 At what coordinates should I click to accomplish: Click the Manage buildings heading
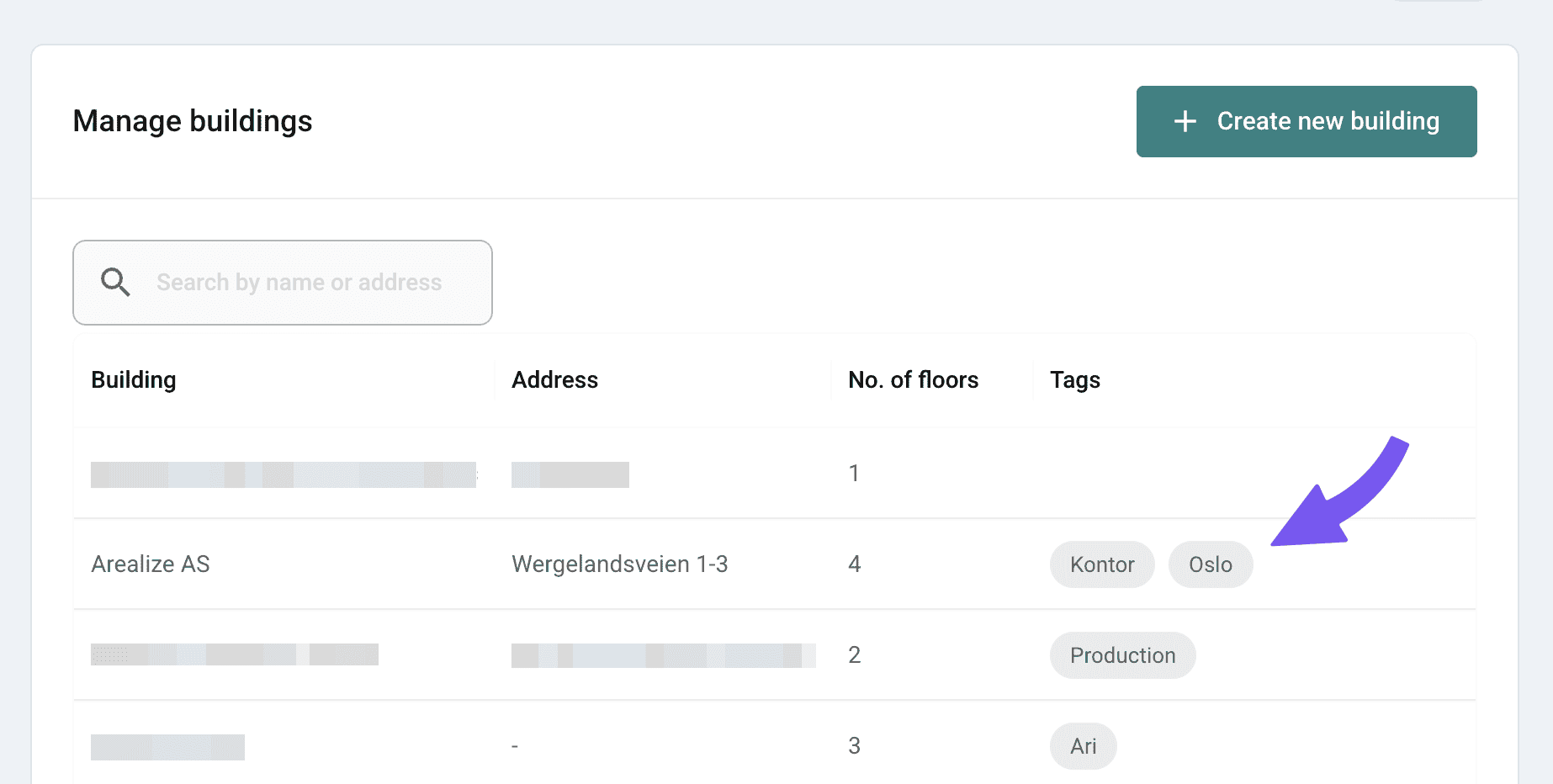[x=193, y=121]
